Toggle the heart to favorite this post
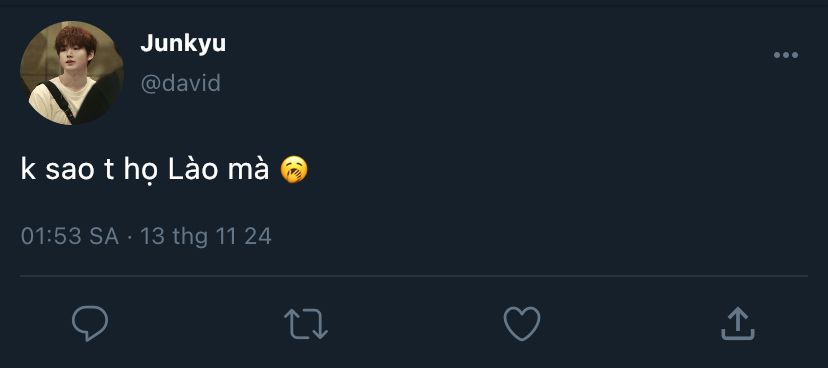Viewport: 828px width, 368px height. click(x=522, y=324)
